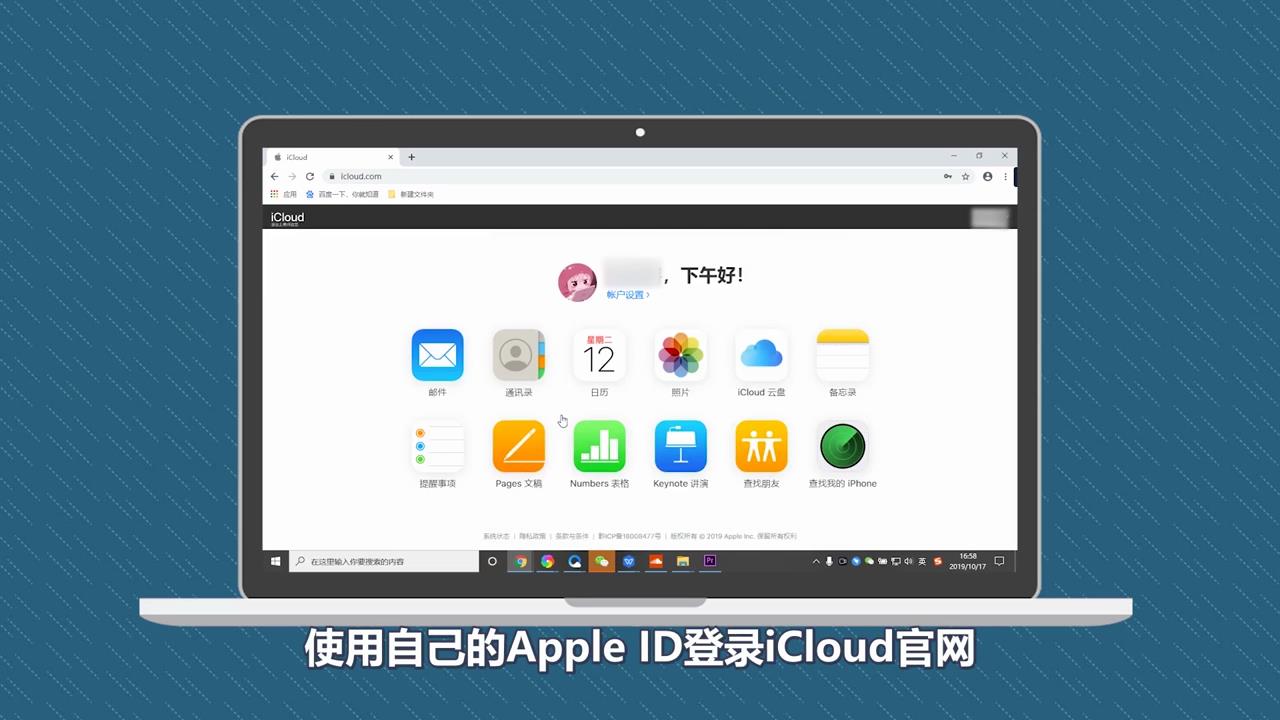Switch input language 英 indicator
The width and height of the screenshot is (1280, 720).
(921, 562)
